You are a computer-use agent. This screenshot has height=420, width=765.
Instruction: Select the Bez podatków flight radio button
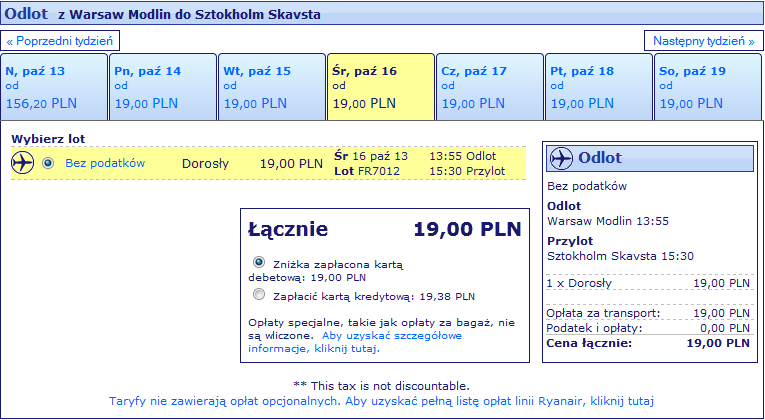click(x=48, y=163)
